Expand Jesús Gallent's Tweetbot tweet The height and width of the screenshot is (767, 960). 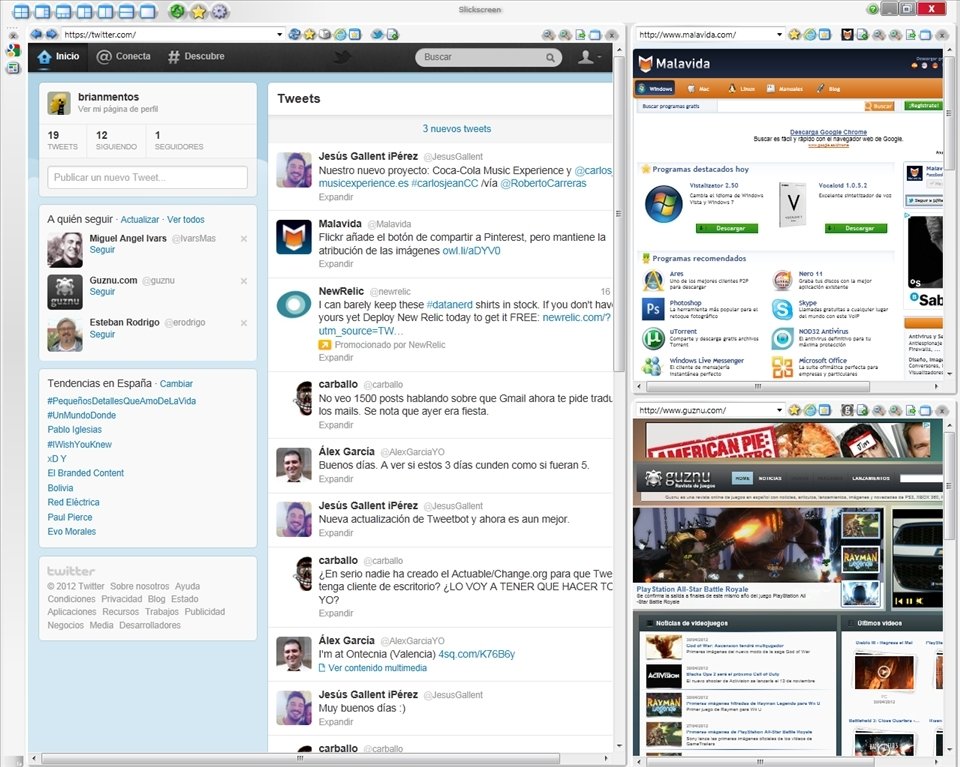point(336,533)
